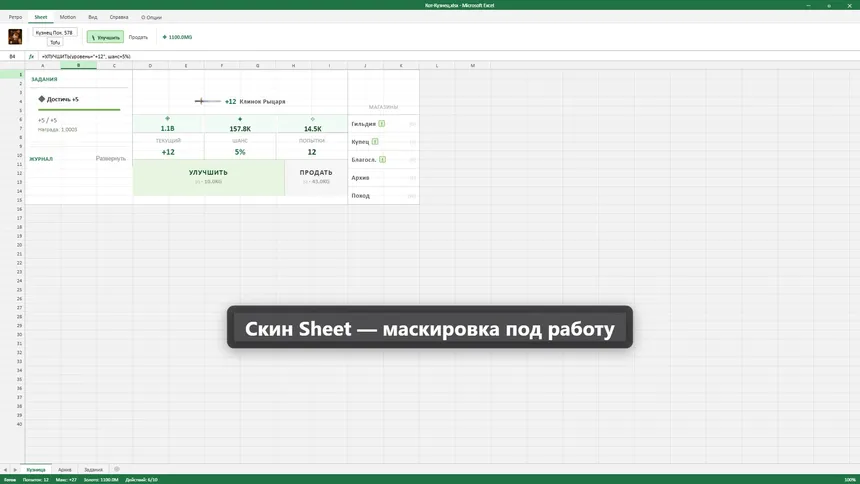Open the Motion ribbon tab
Image resolution: width=860 pixels, height=484 pixels.
click(67, 17)
